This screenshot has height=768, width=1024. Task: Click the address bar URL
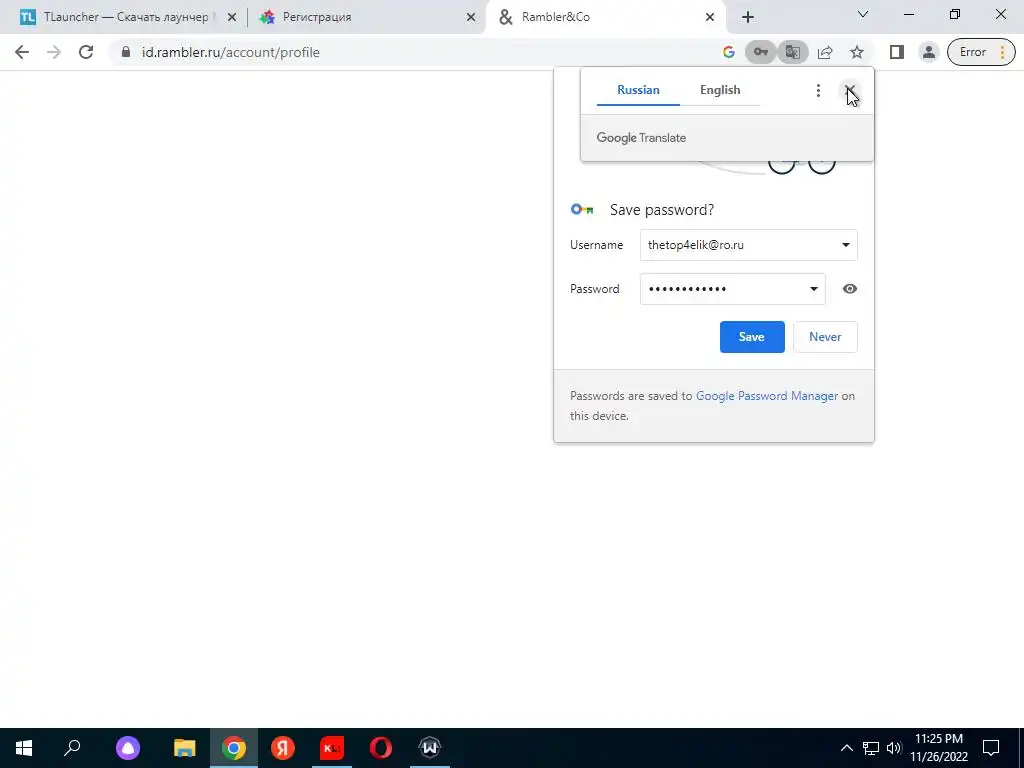(231, 52)
